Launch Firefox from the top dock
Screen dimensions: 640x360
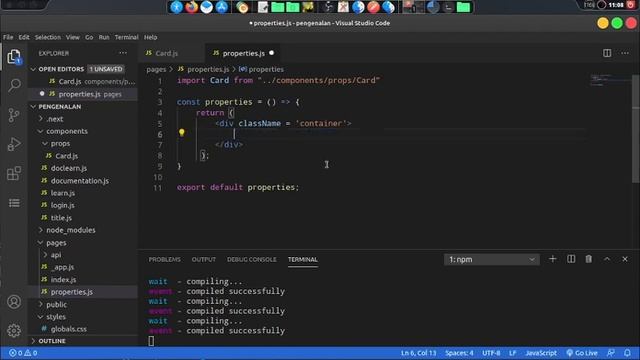tap(191, 7)
